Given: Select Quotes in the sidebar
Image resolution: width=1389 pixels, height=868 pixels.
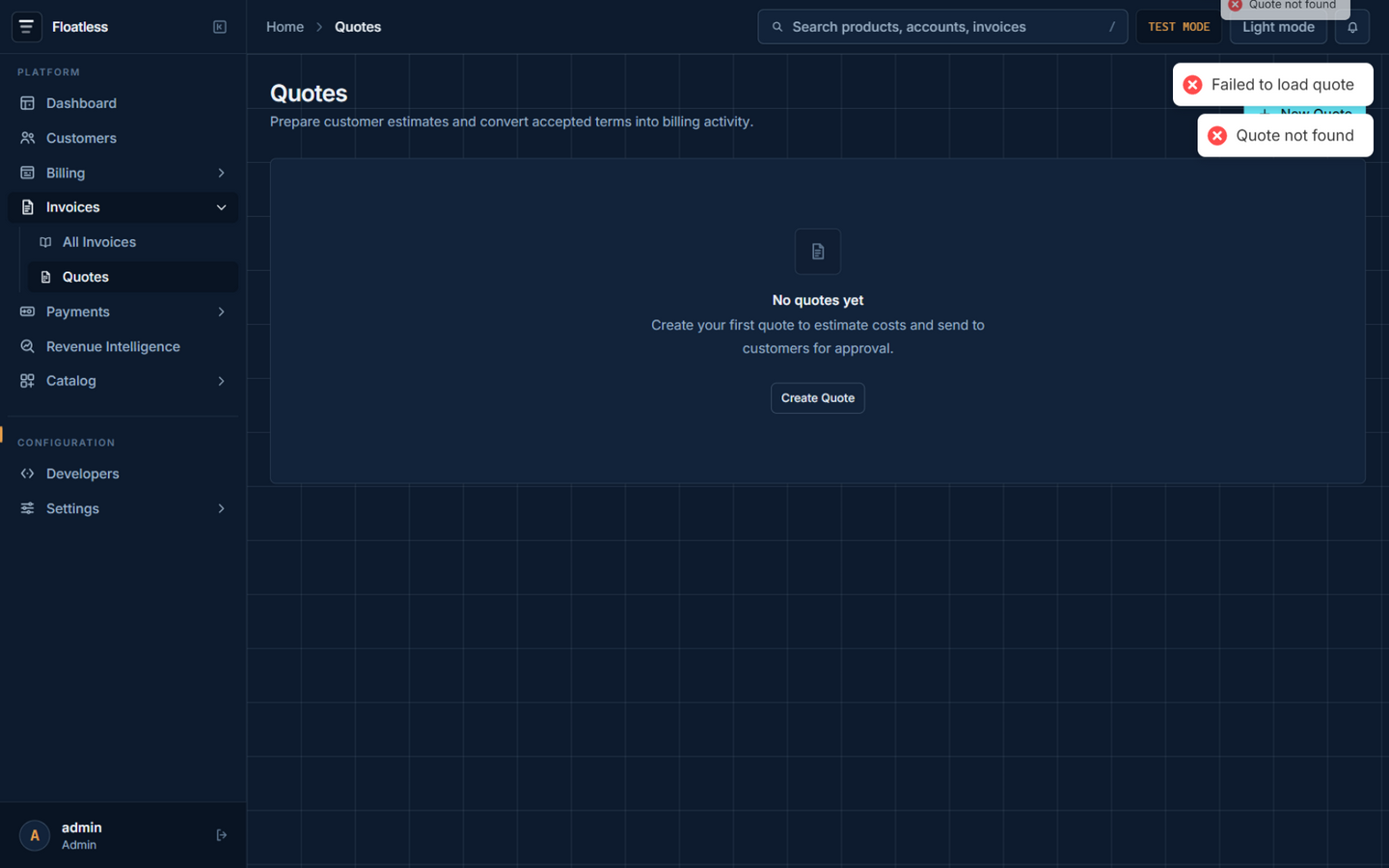Looking at the screenshot, I should pyautogui.click(x=133, y=277).
